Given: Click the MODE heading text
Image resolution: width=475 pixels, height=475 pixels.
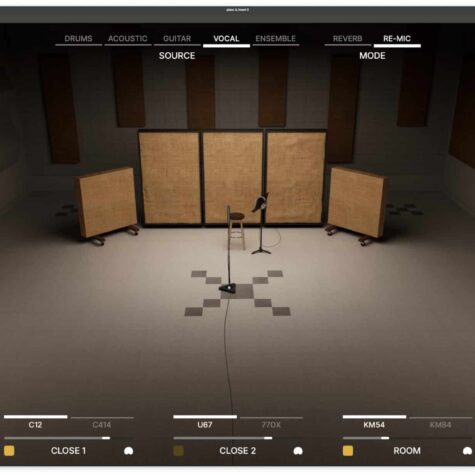Looking at the screenshot, I should tap(372, 56).
